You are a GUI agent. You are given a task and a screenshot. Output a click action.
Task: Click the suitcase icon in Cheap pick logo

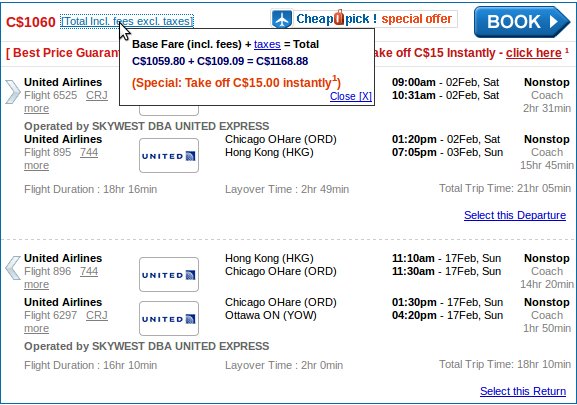pos(339,17)
